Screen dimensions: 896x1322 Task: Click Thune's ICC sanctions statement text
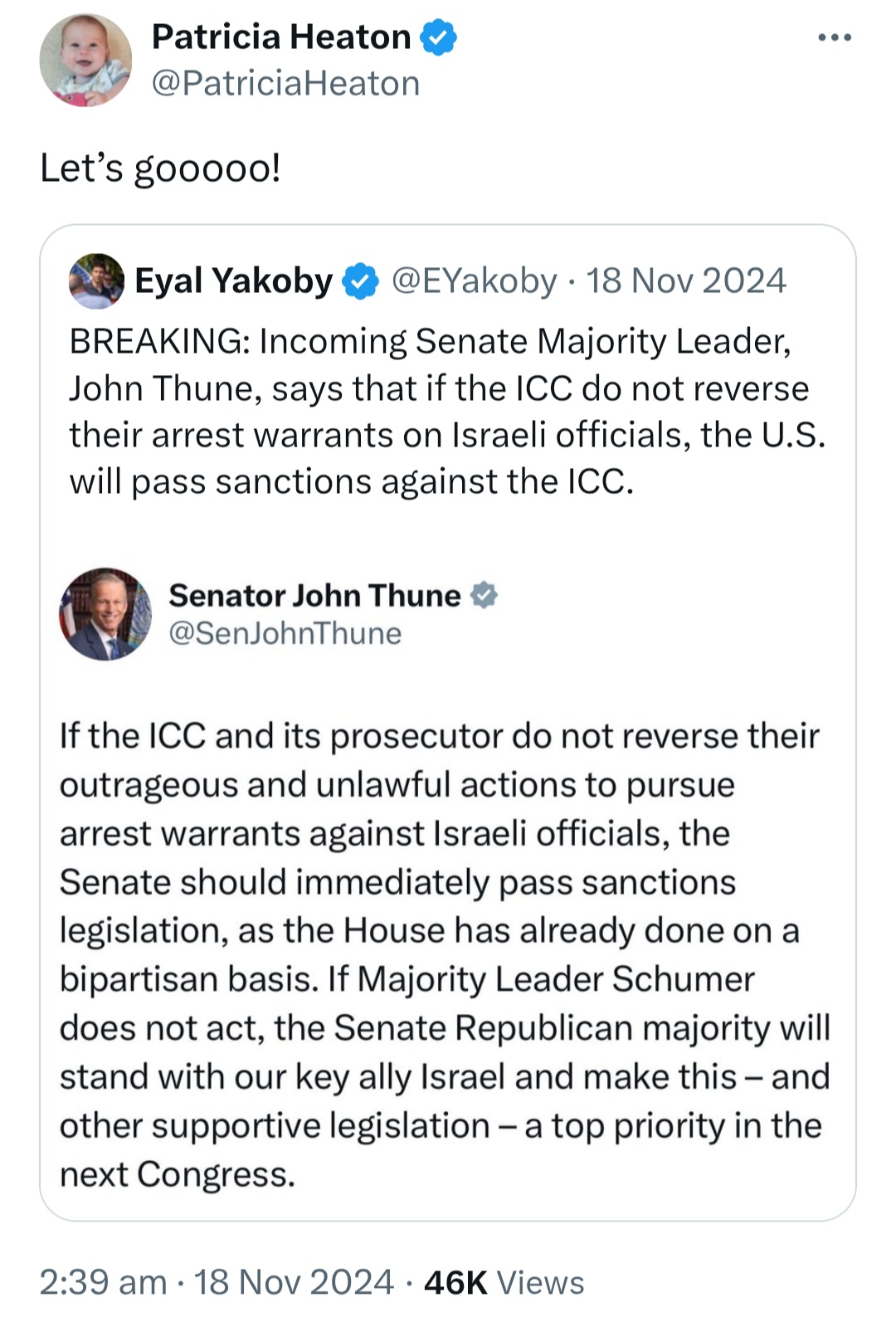[445, 955]
